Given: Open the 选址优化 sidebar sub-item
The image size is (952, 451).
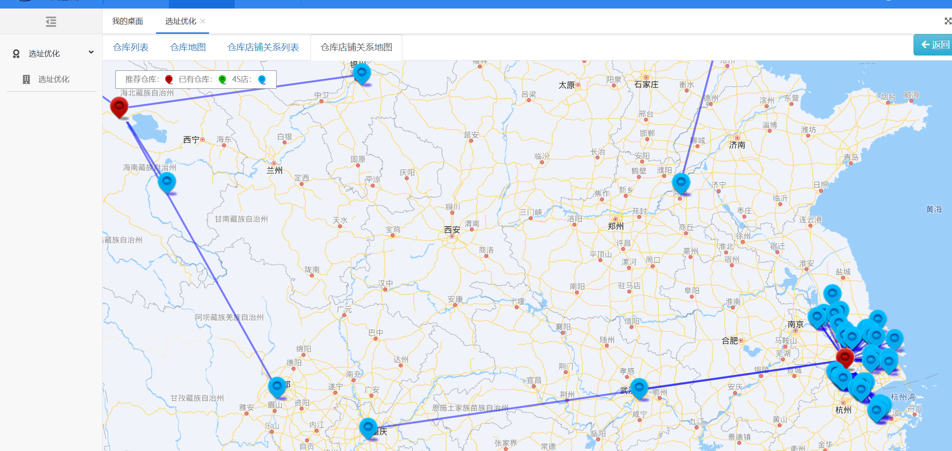Looking at the screenshot, I should click(x=53, y=79).
